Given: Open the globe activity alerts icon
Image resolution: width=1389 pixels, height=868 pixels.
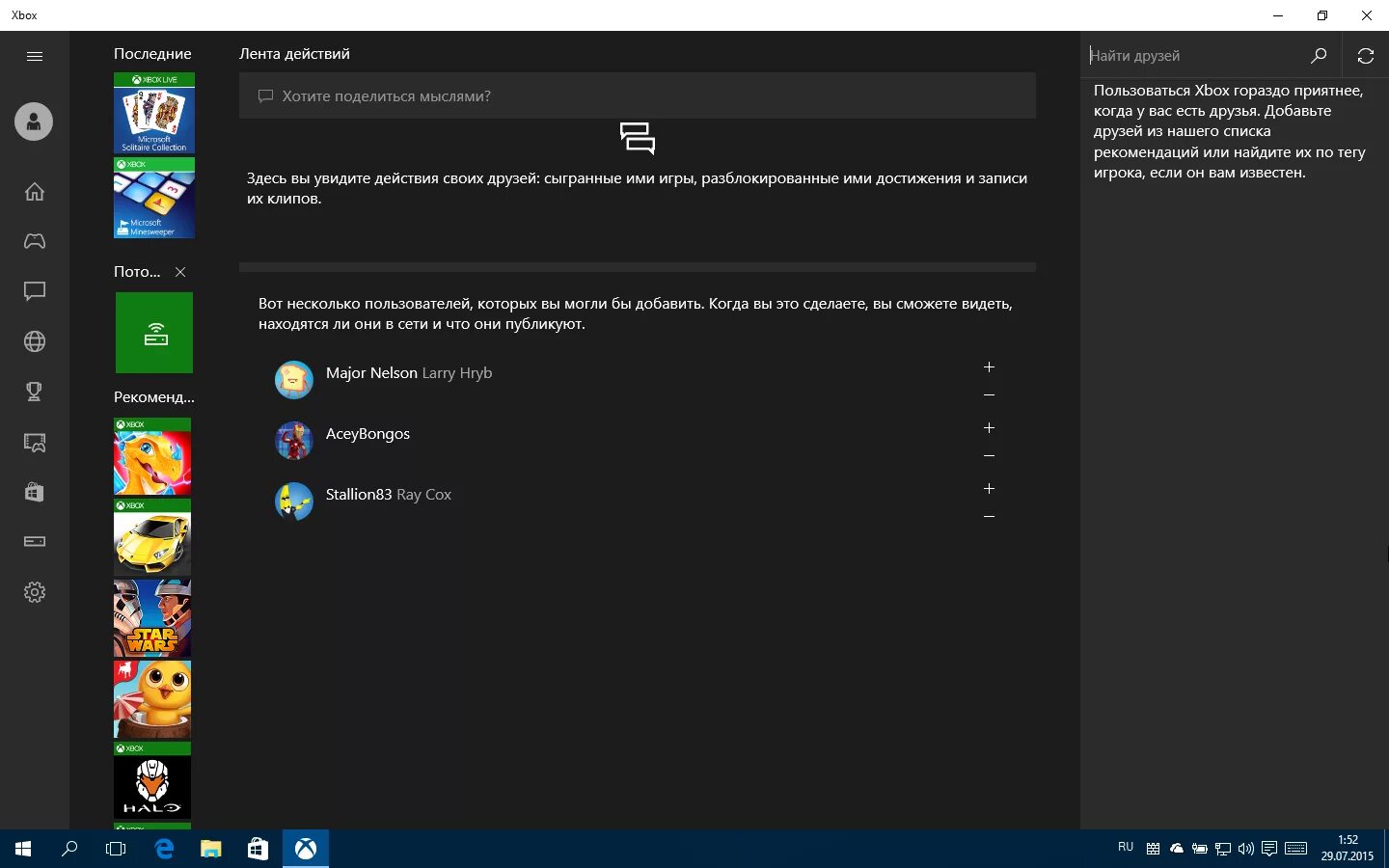Looking at the screenshot, I should pos(35,341).
